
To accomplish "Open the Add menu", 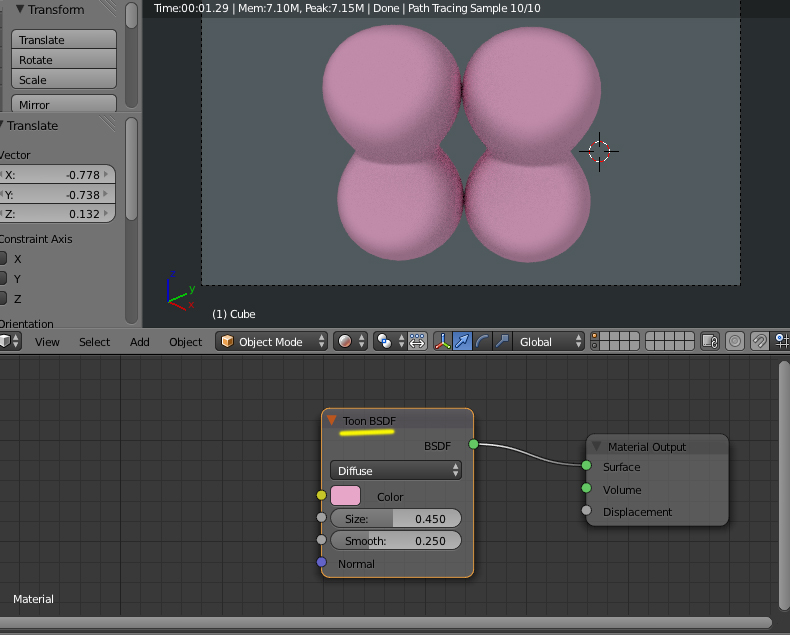I will 140,342.
